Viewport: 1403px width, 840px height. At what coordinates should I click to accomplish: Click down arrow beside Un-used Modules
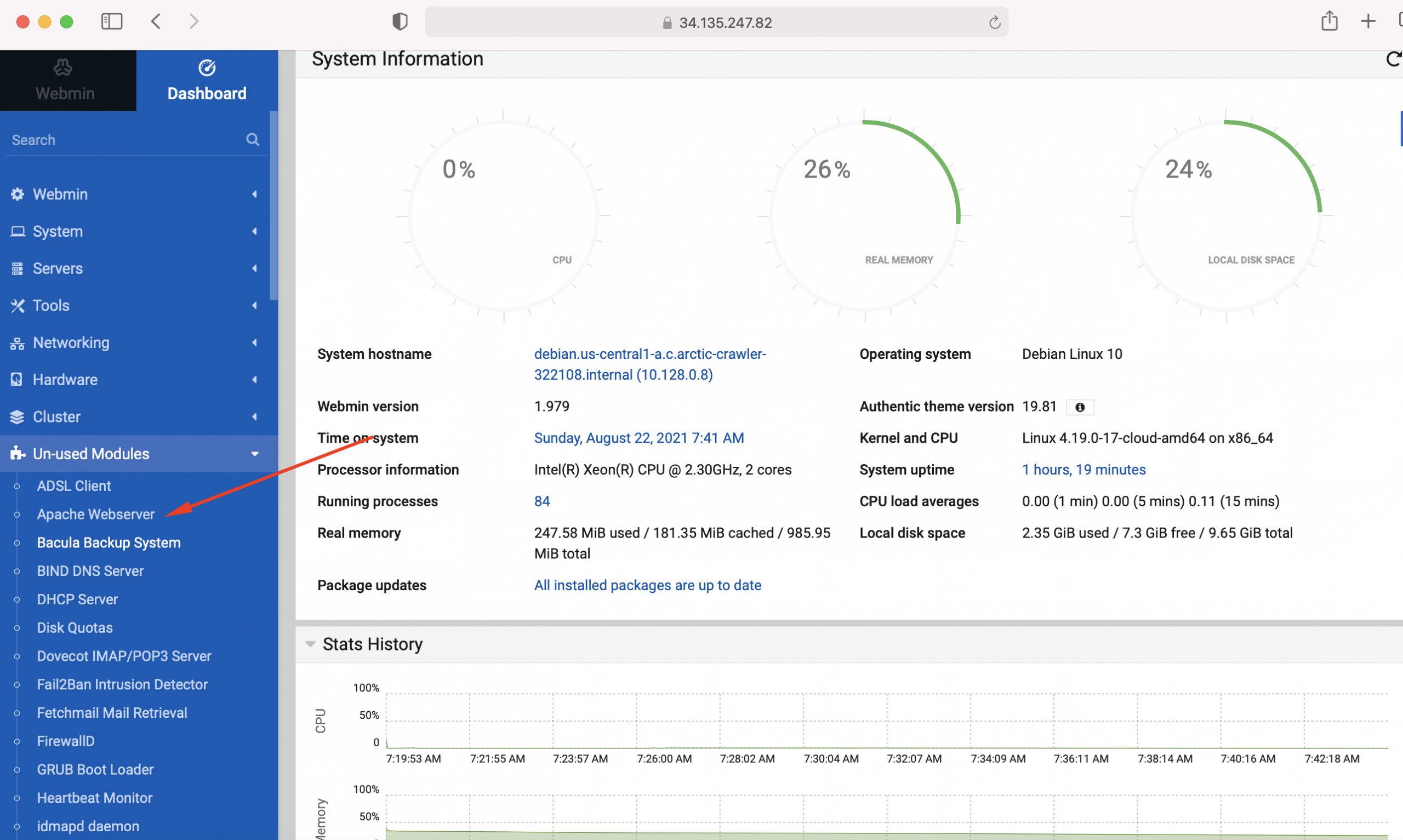tap(255, 454)
